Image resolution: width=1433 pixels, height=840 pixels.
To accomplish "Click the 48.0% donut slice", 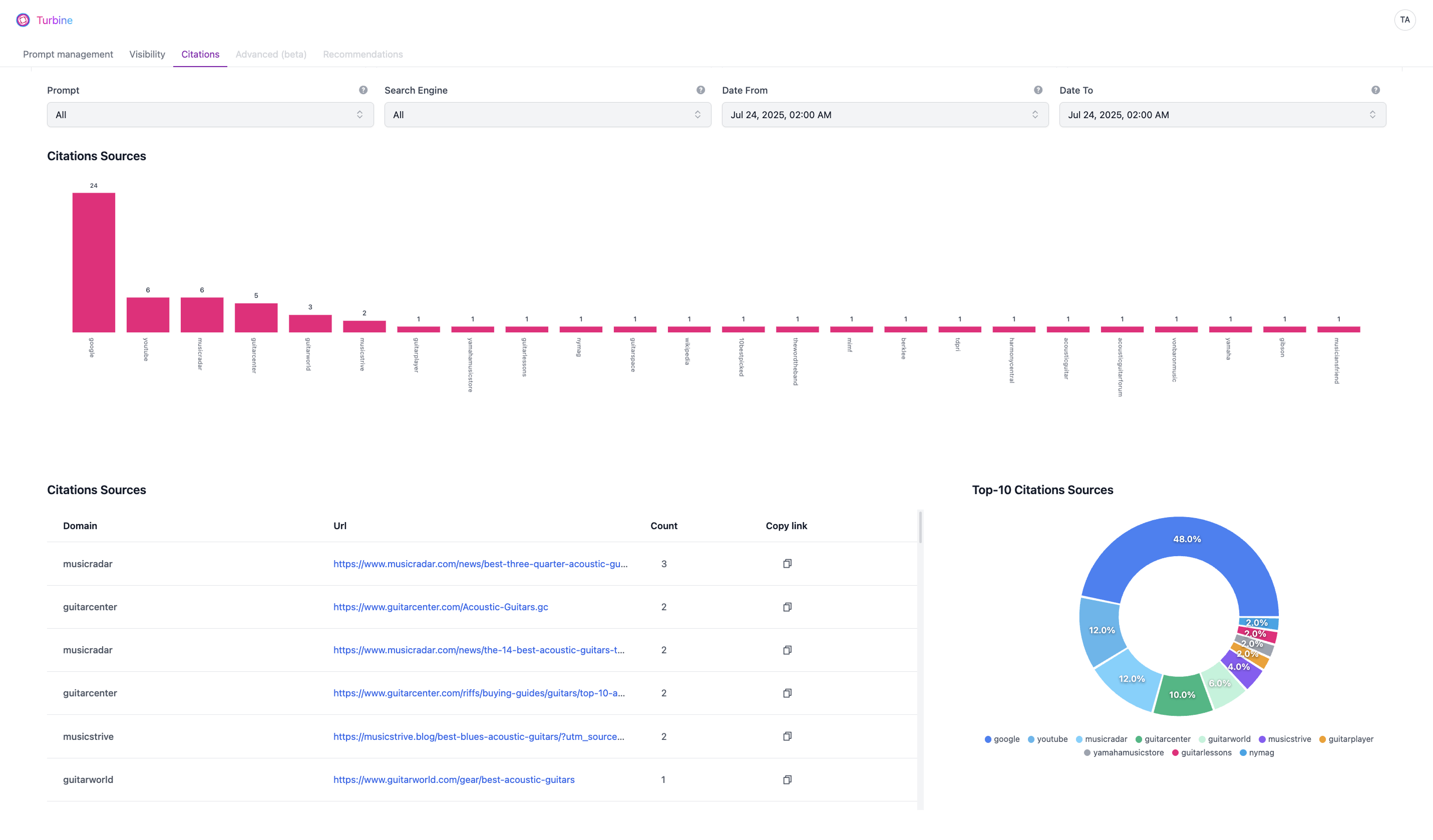I will tap(1187, 539).
